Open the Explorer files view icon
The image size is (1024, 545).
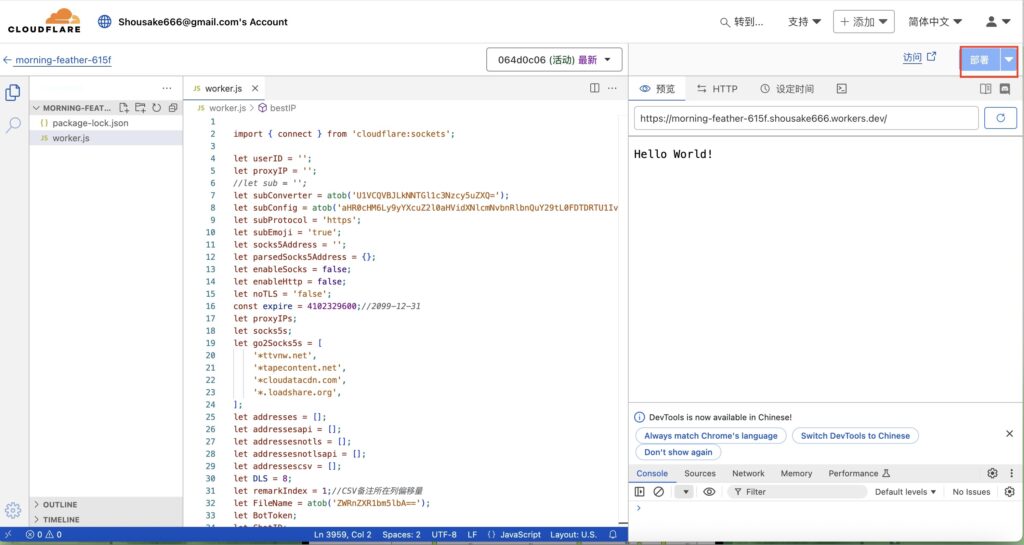click(12, 93)
